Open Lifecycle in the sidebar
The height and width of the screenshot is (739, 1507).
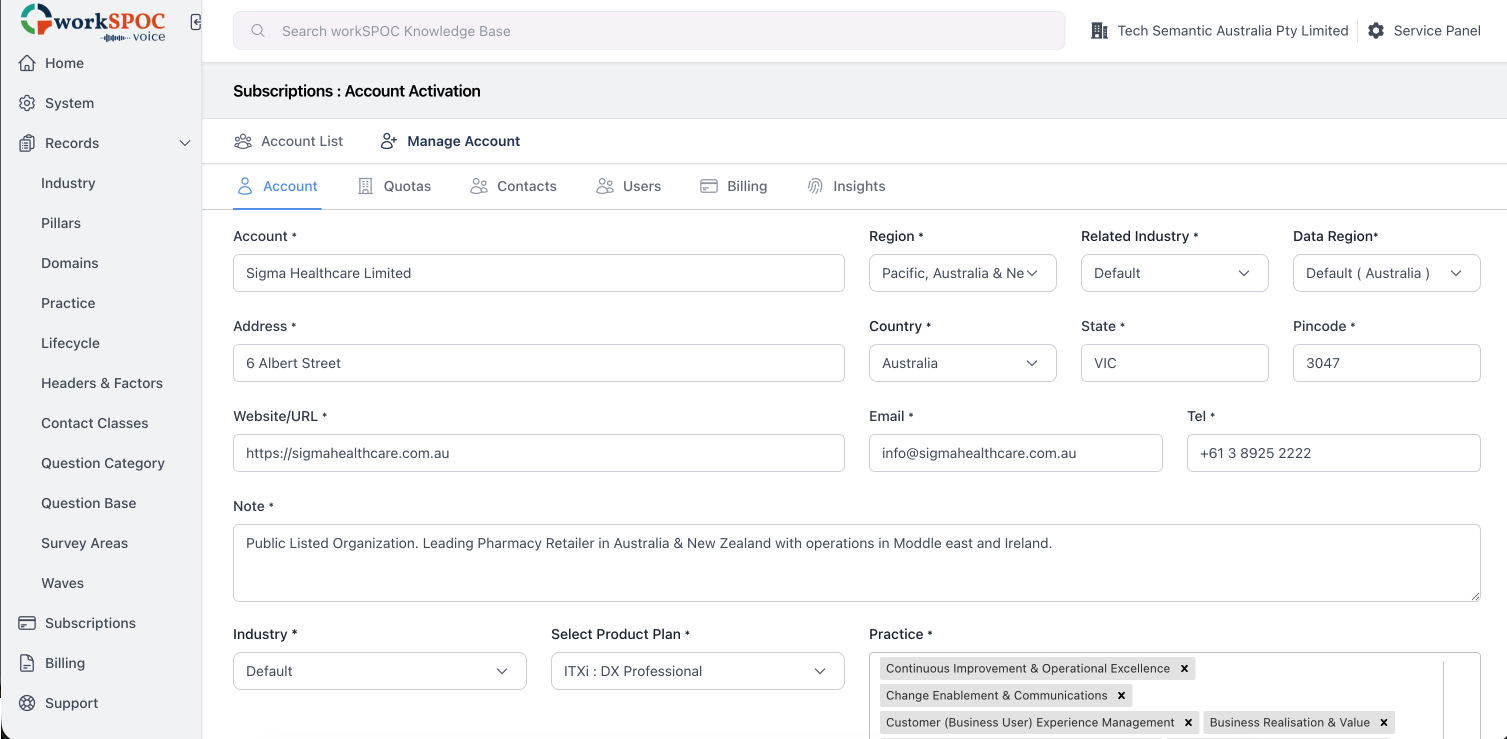pyautogui.click(x=70, y=343)
